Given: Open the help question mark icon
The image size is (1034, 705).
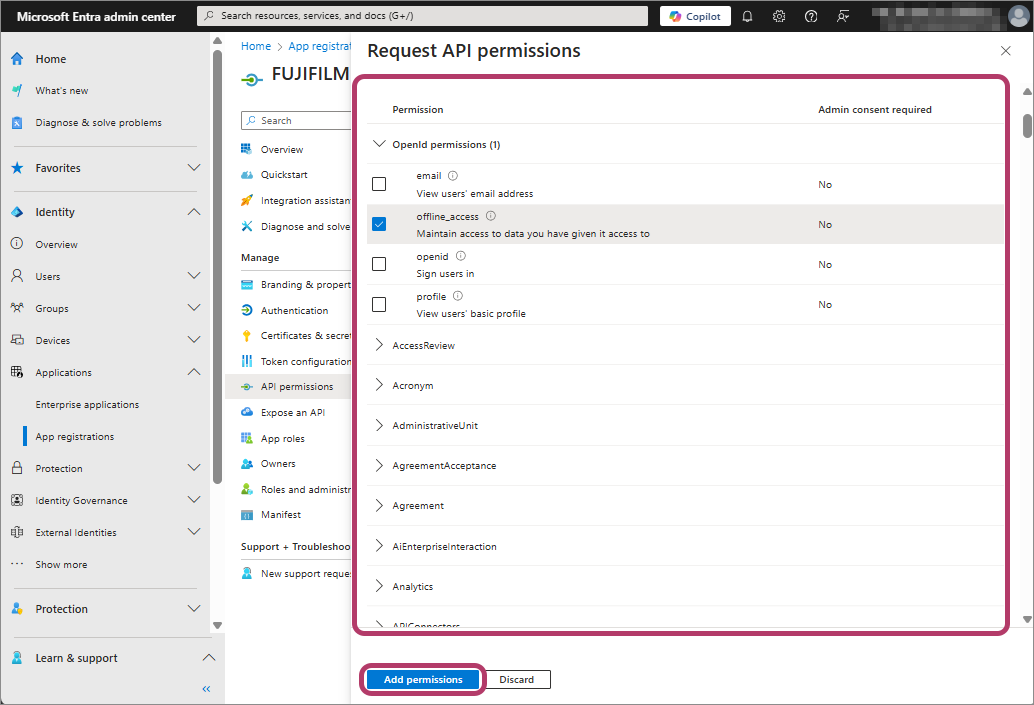Looking at the screenshot, I should pyautogui.click(x=811, y=16).
